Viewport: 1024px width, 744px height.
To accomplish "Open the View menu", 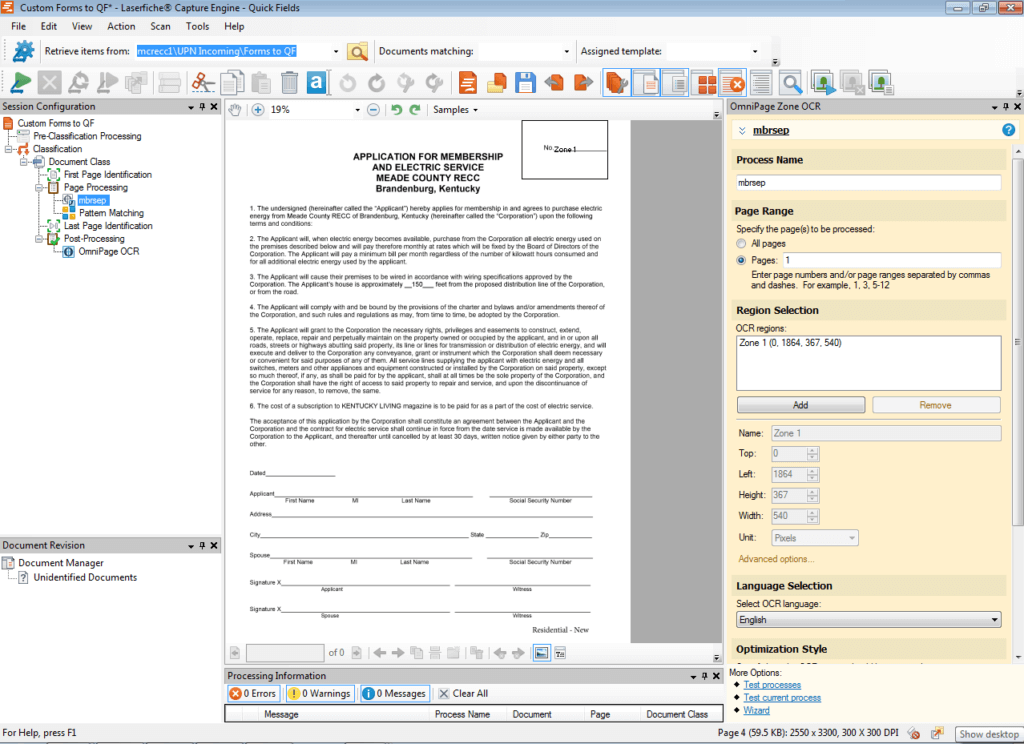I will (82, 26).
